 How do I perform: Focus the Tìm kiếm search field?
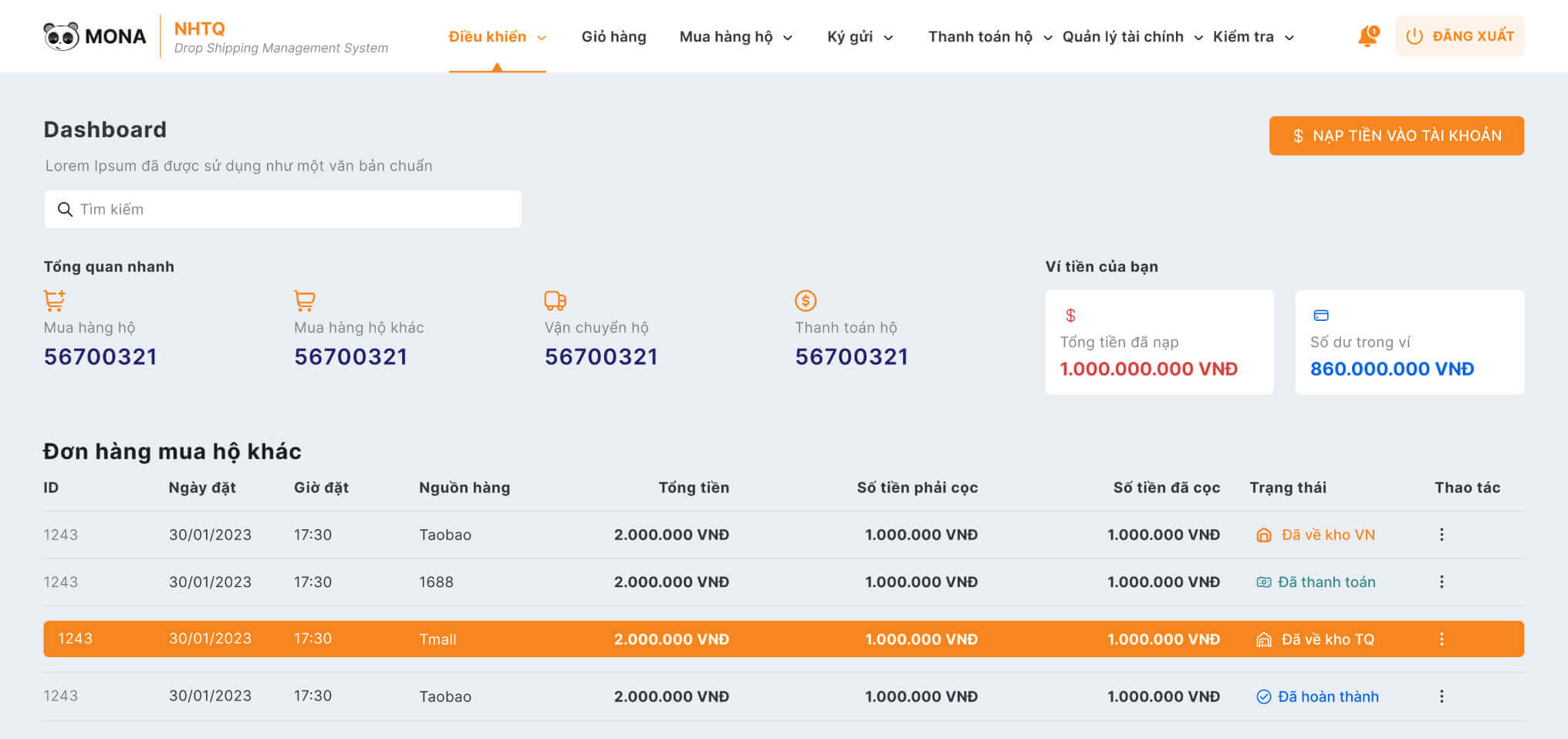(282, 209)
